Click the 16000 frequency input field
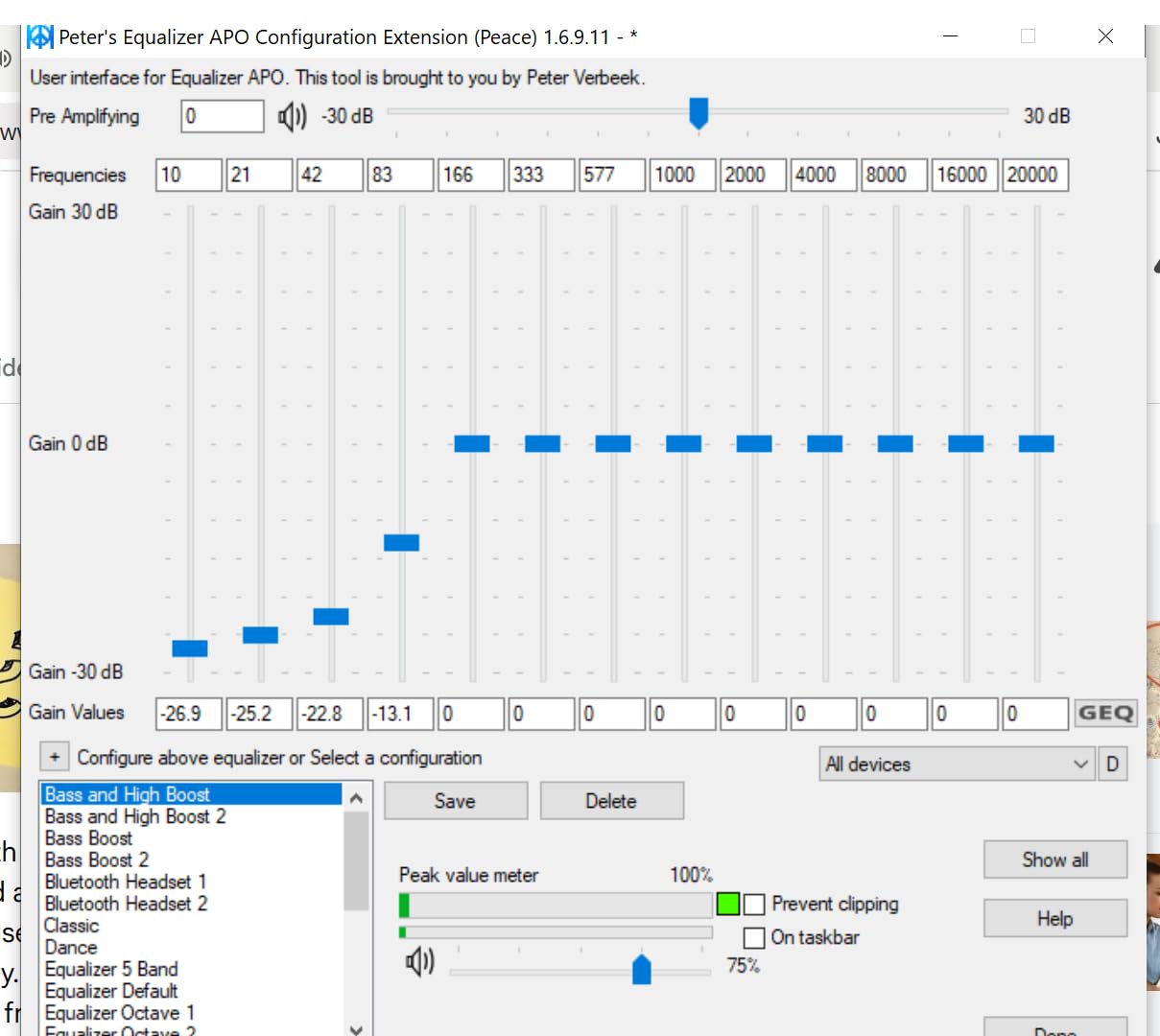1160x1036 pixels. [x=965, y=175]
